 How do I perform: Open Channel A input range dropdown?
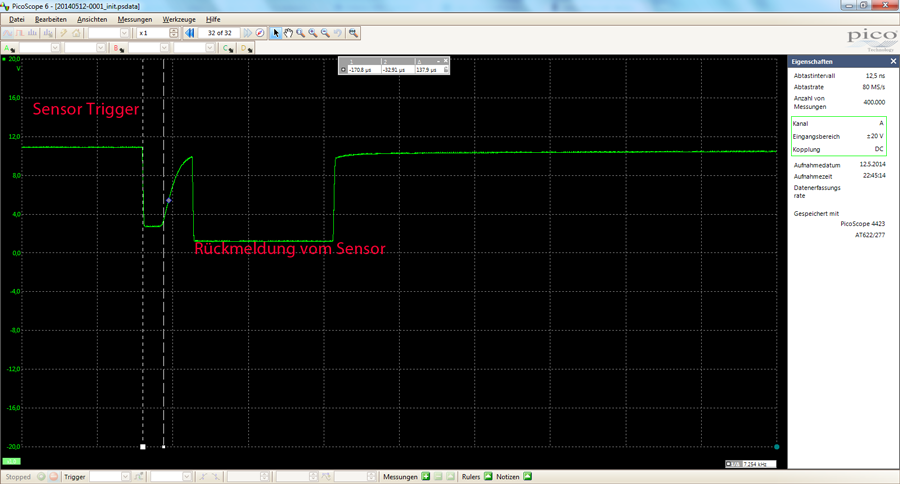coord(55,48)
